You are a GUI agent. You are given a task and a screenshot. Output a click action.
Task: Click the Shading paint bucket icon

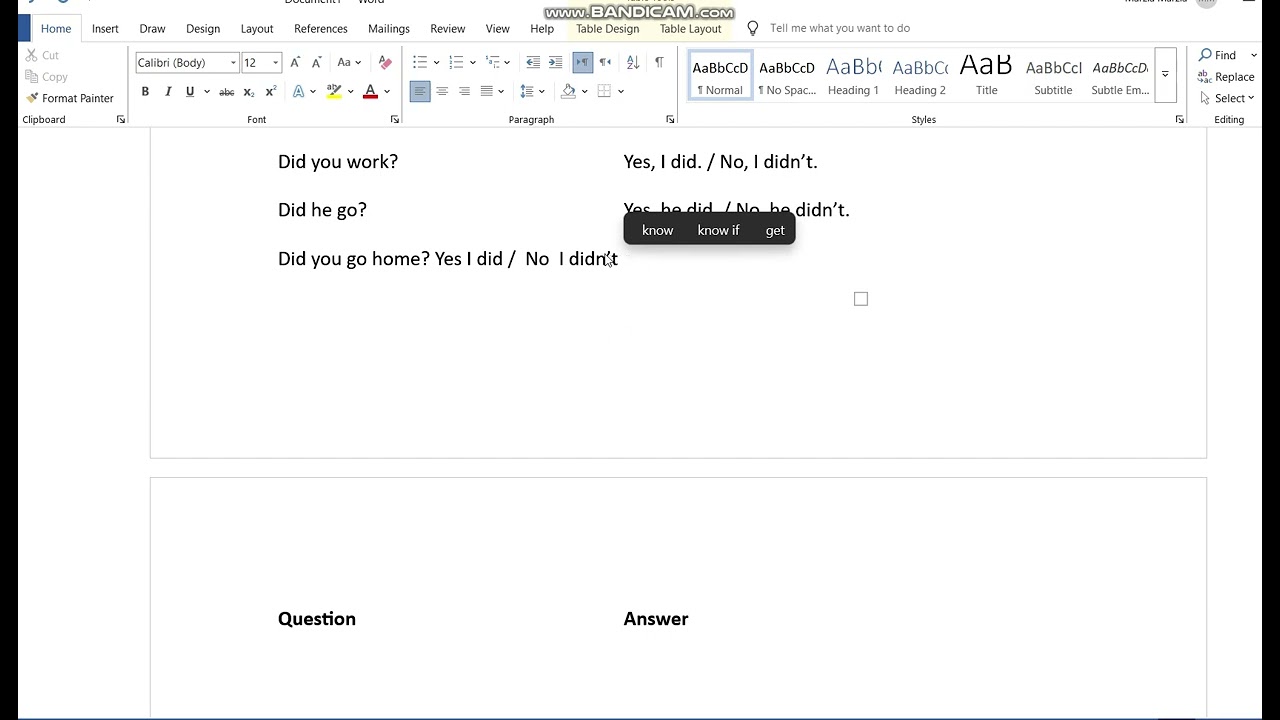tap(568, 91)
